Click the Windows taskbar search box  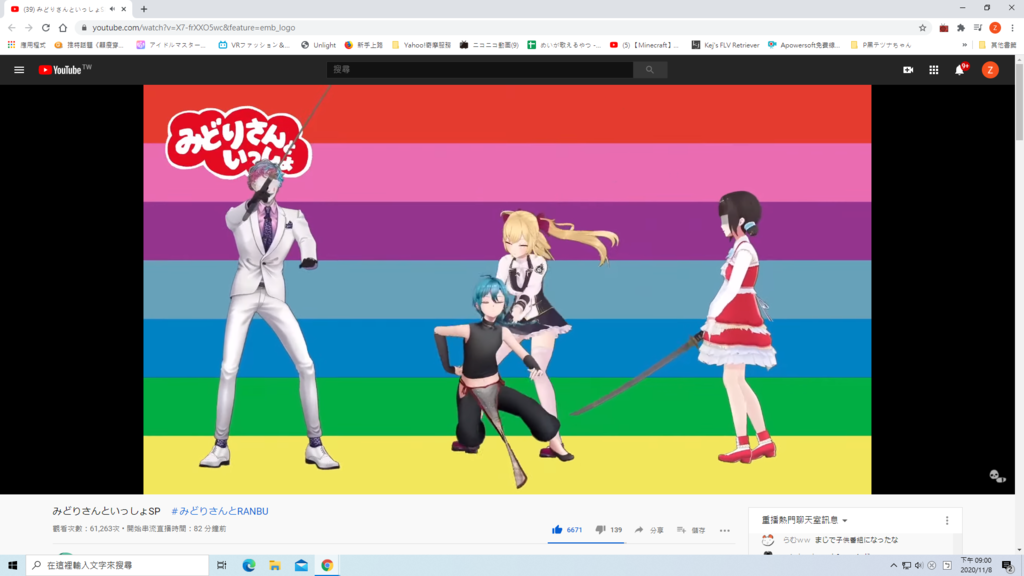(x=118, y=565)
